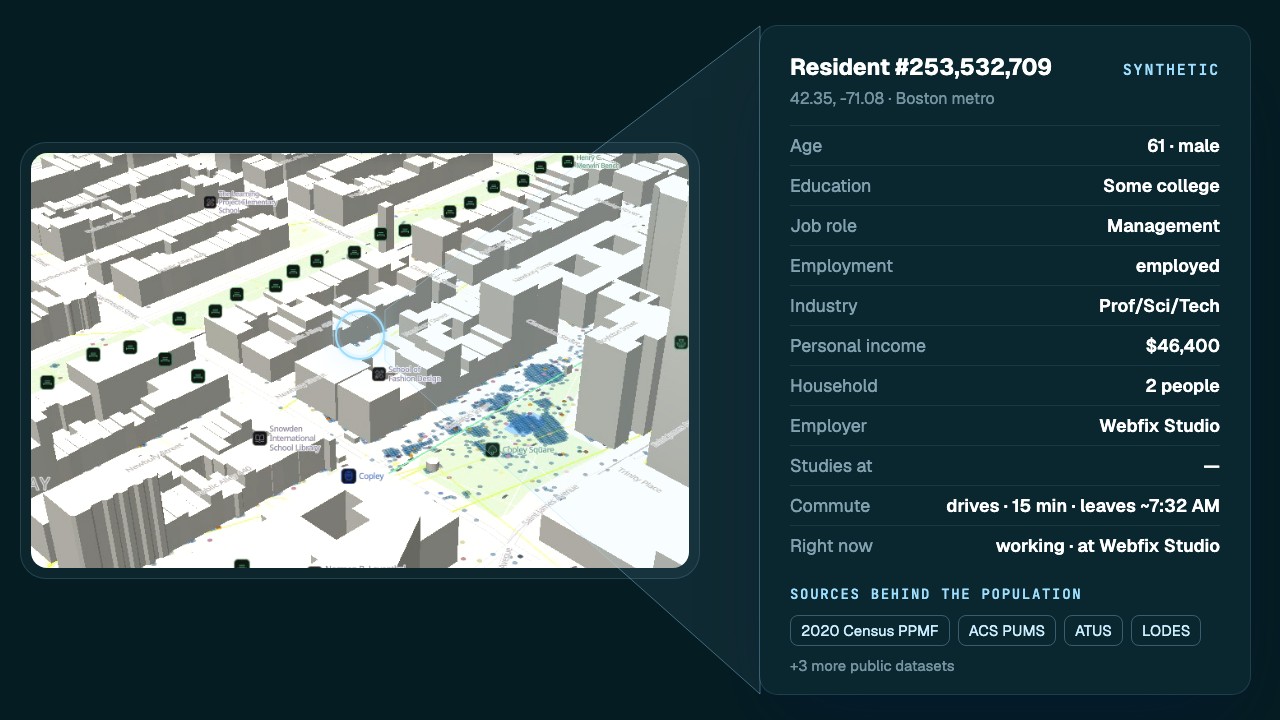The width and height of the screenshot is (1280, 720).
Task: Click the commute value drives · 15 min
Action: click(x=1083, y=506)
